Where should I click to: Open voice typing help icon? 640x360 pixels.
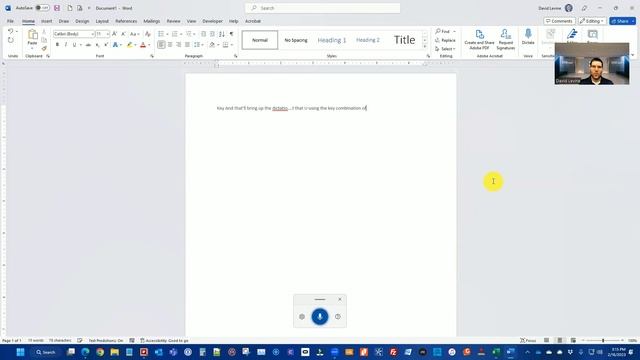pos(338,317)
